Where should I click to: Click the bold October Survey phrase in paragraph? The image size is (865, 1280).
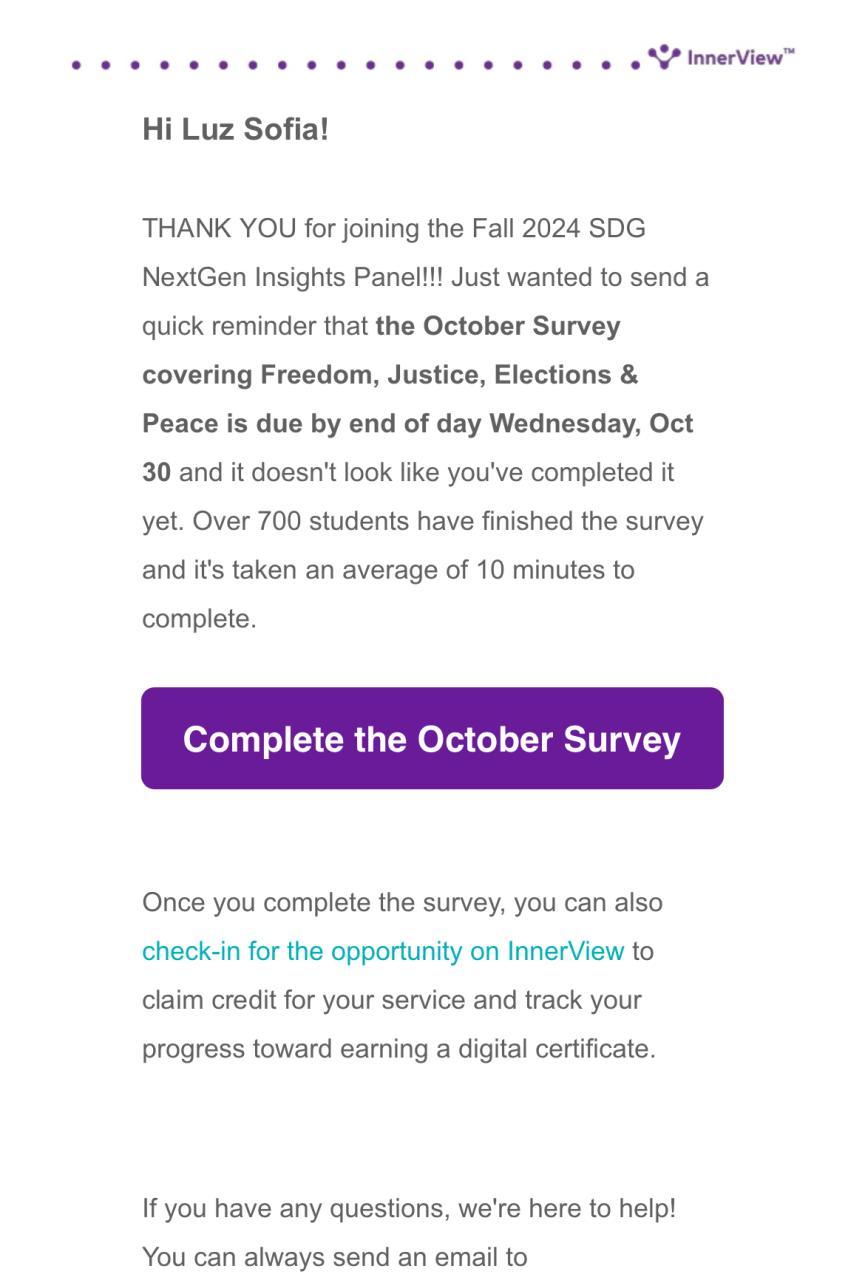(x=521, y=326)
